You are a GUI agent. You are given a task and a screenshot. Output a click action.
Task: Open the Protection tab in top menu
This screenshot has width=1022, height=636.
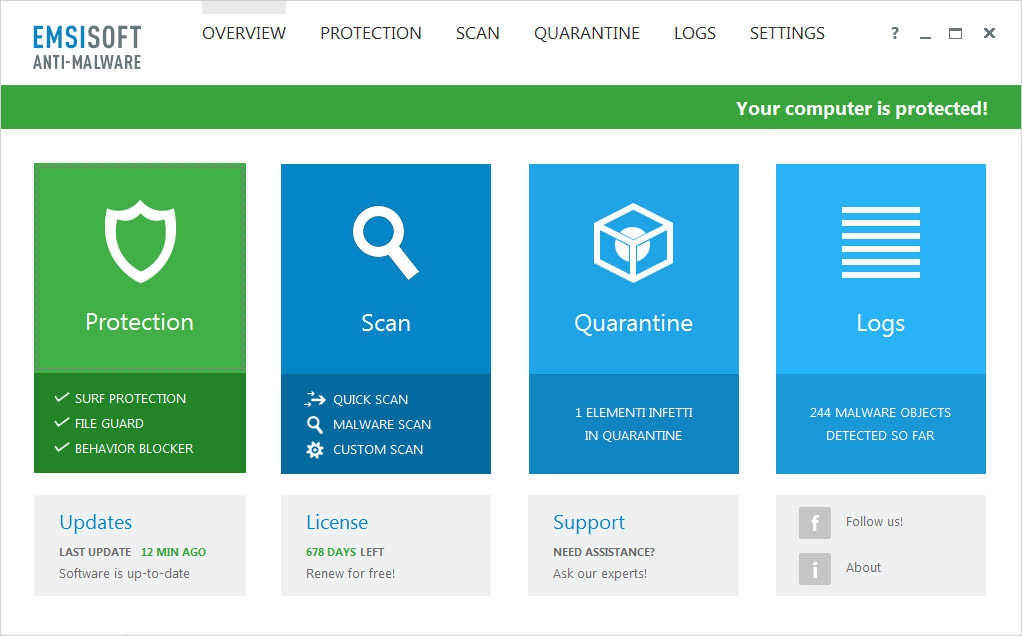(371, 33)
